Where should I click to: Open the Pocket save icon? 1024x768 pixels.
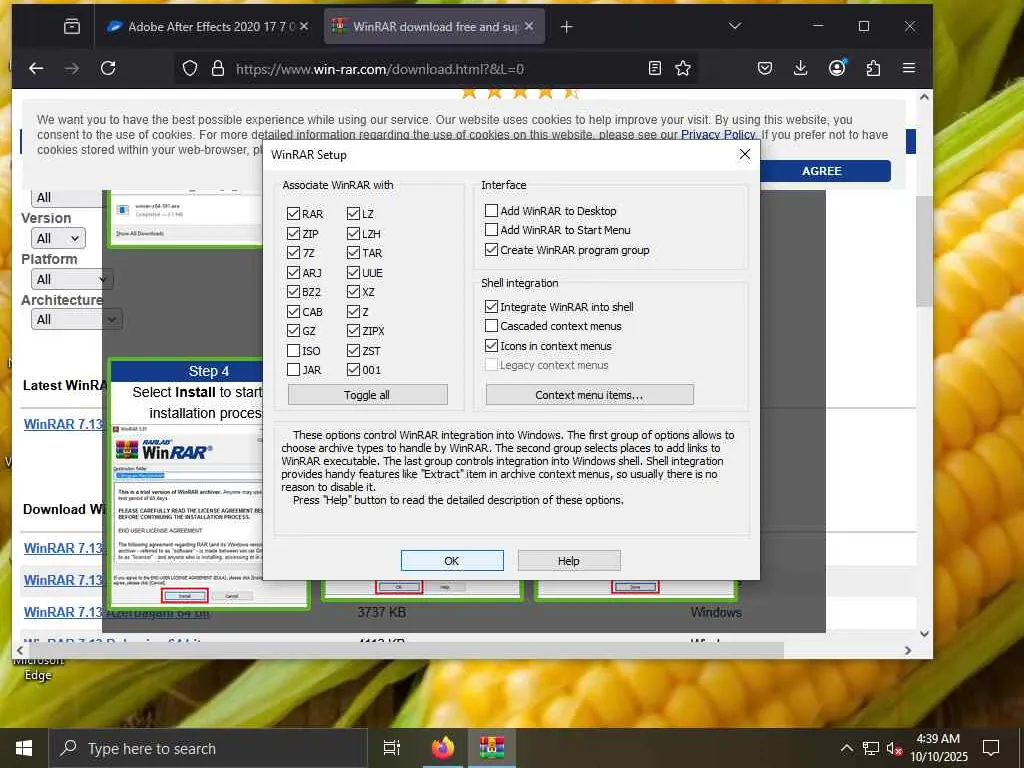[x=765, y=68]
